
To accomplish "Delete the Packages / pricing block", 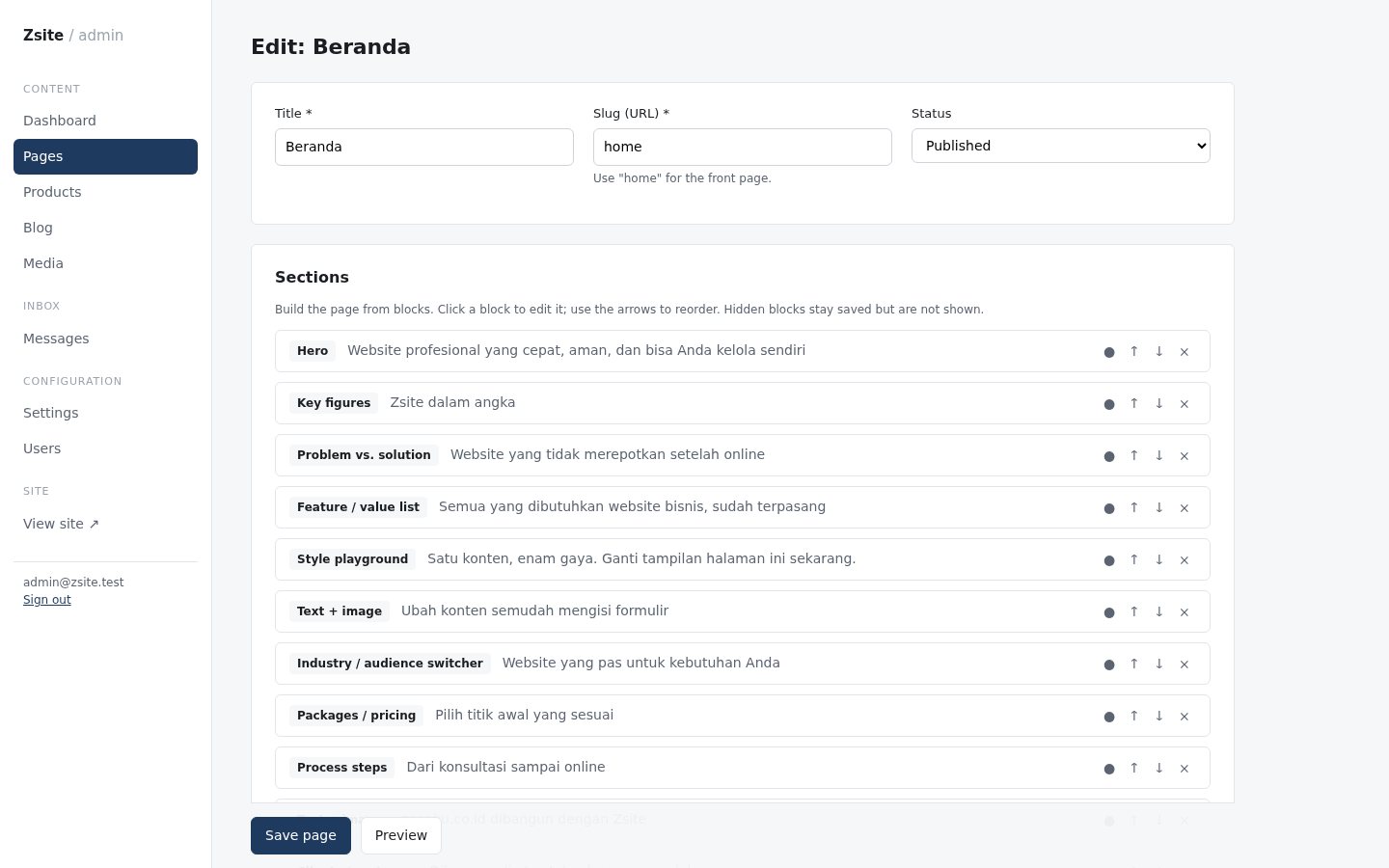I will 1185,716.
